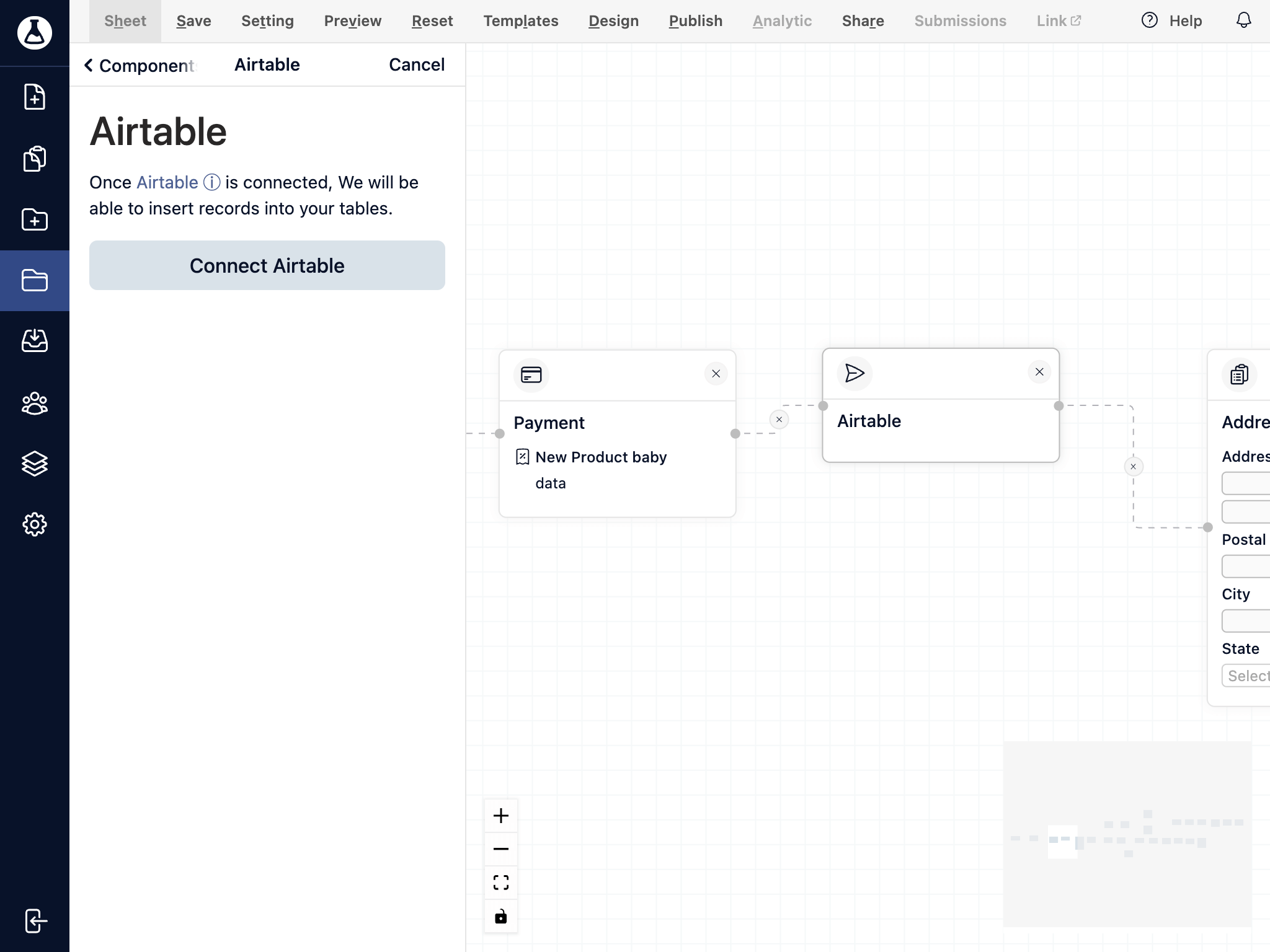Open the Design menu

tap(613, 21)
